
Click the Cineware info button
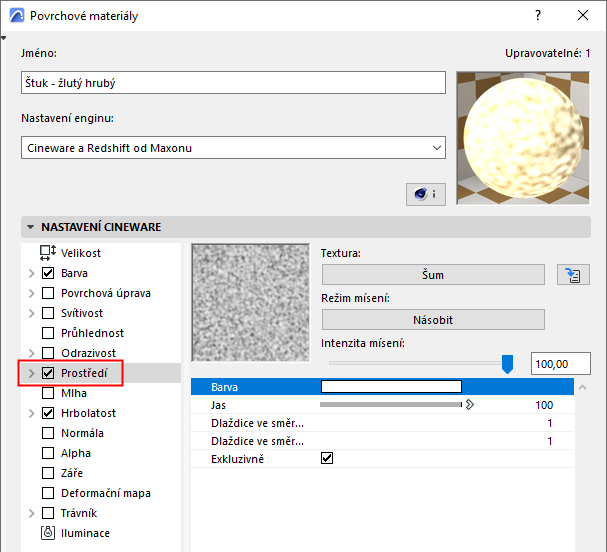point(425,194)
